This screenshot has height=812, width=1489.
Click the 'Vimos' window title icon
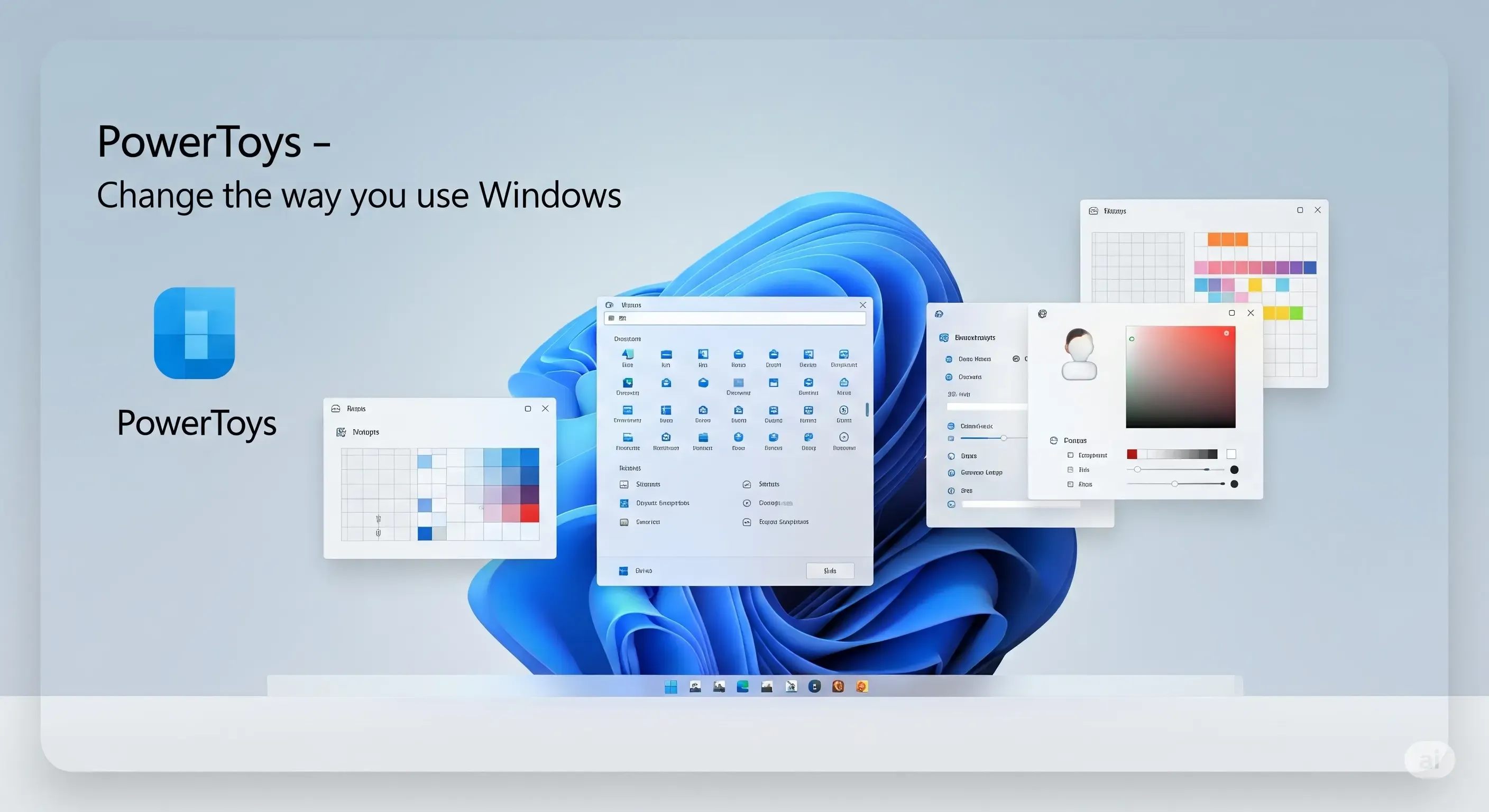pyautogui.click(x=609, y=305)
